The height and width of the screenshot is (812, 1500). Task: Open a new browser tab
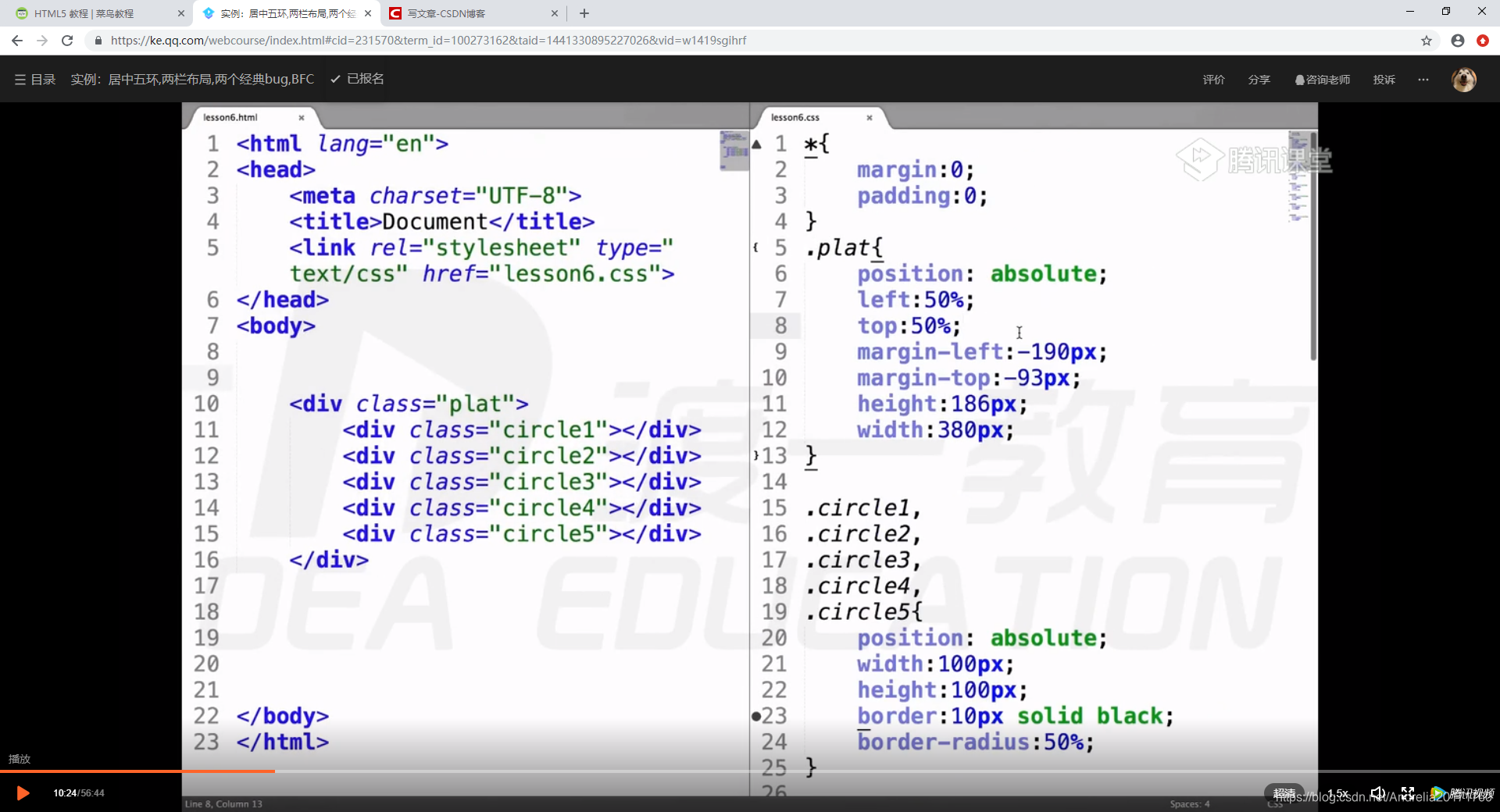pos(584,13)
